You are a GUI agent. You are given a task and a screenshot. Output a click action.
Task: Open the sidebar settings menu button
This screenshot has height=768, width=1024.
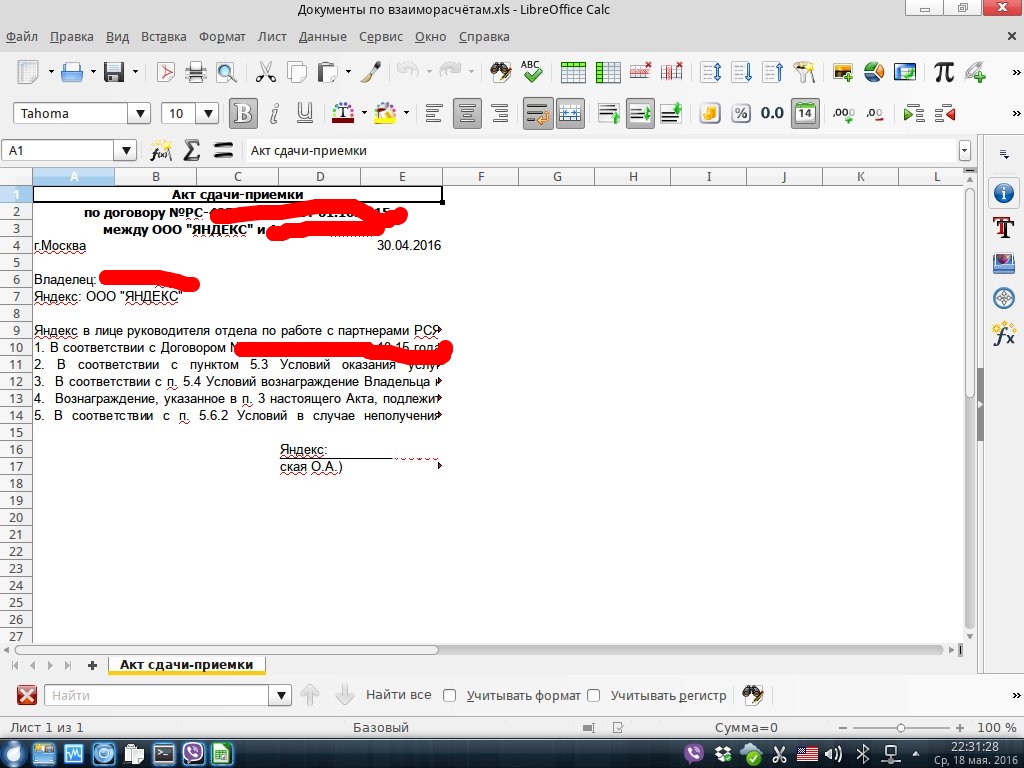coord(1004,154)
